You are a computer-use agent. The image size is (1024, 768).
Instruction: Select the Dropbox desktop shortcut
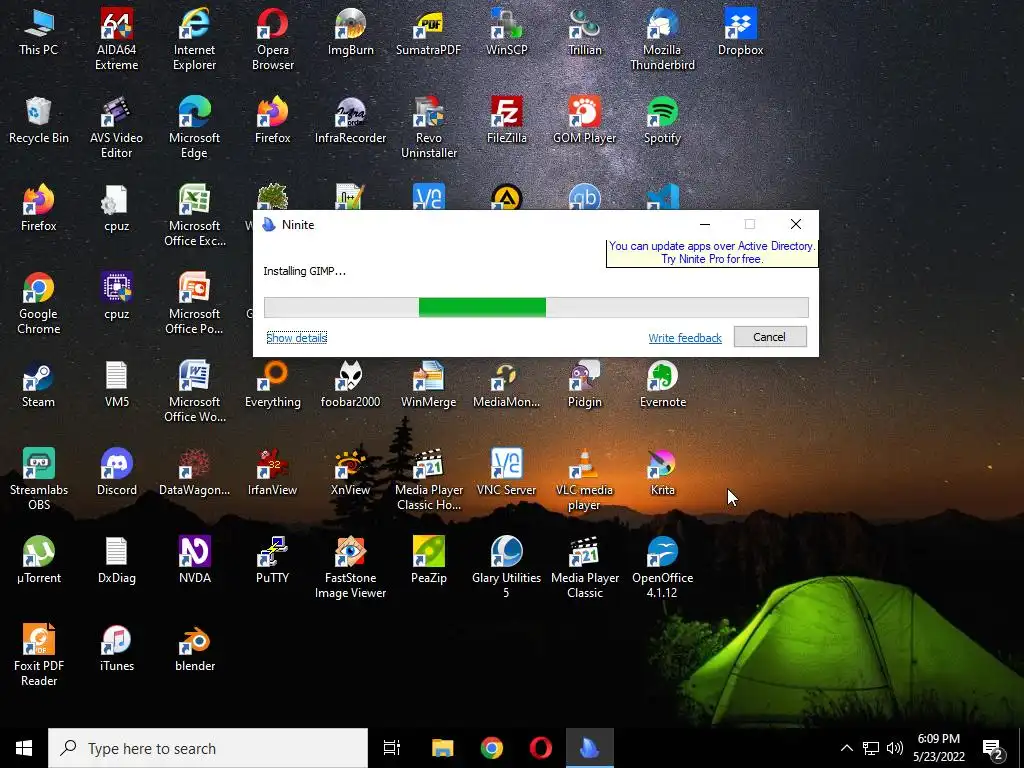click(x=741, y=32)
